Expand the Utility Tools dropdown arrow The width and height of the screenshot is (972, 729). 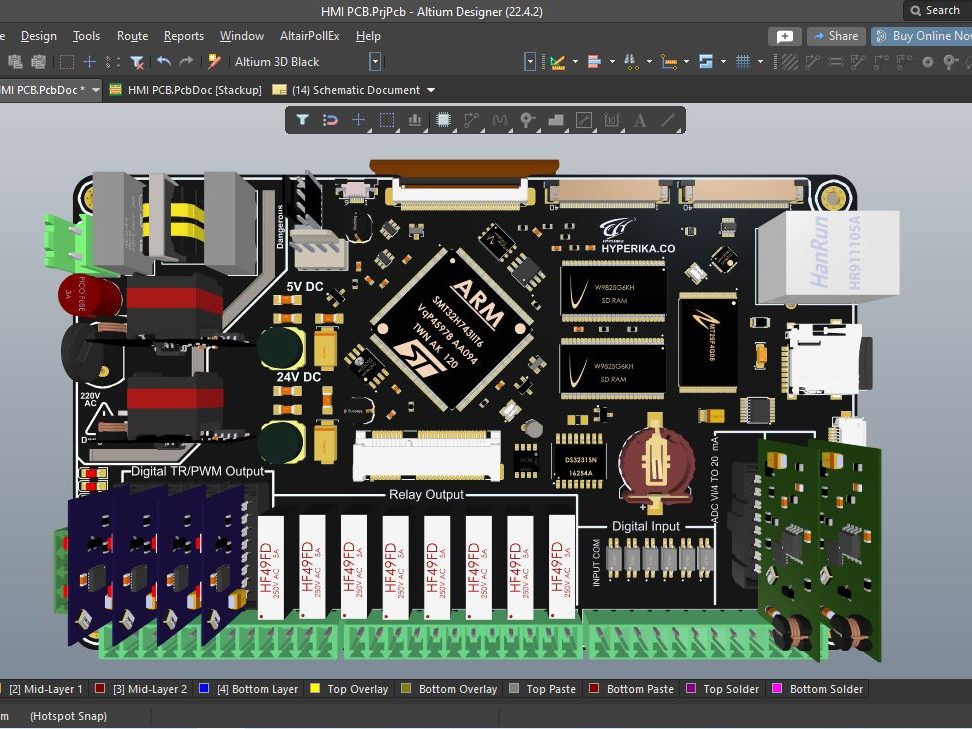pos(575,61)
